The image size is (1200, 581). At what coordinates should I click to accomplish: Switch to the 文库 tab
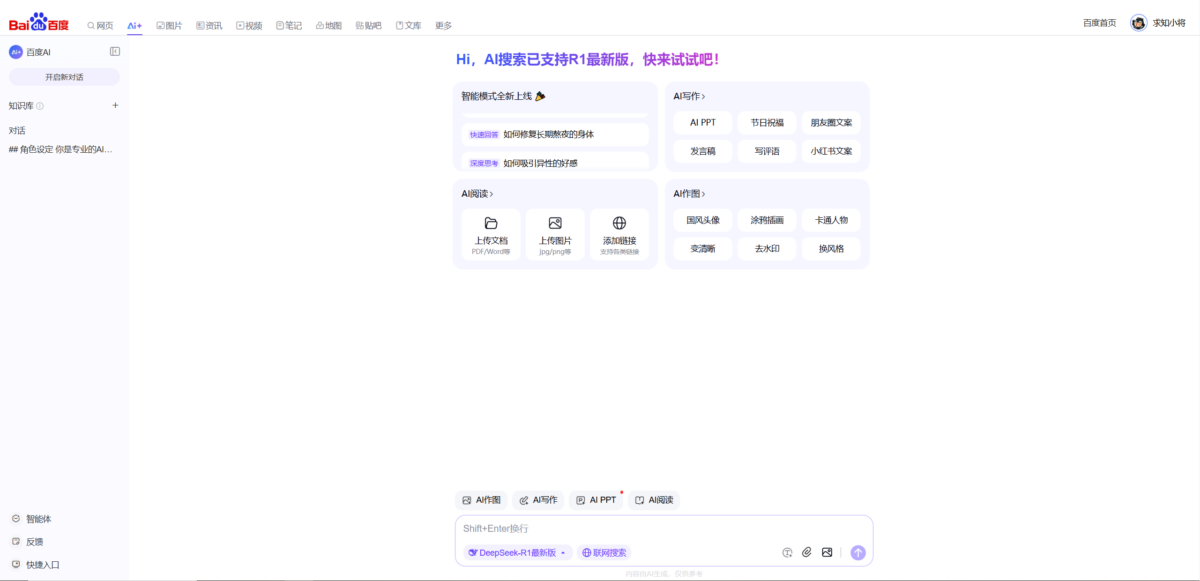point(408,25)
